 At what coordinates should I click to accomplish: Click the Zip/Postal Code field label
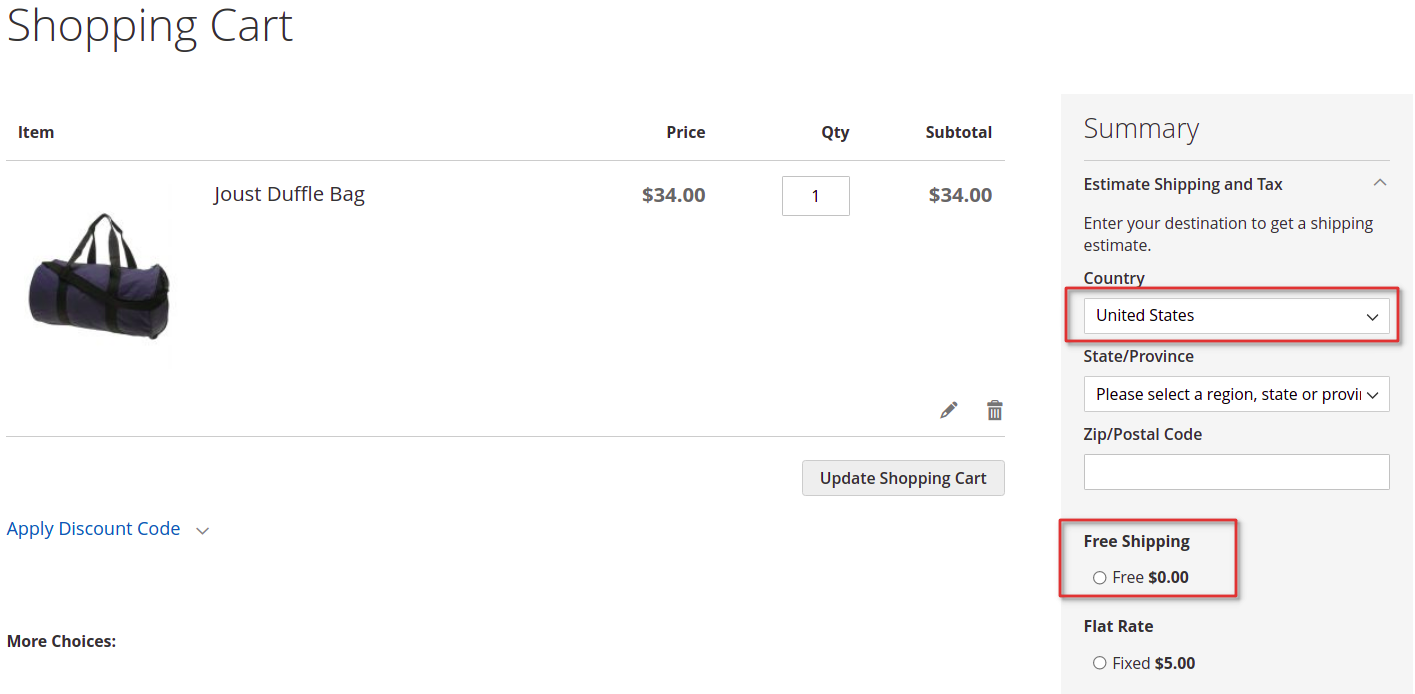[1143, 434]
